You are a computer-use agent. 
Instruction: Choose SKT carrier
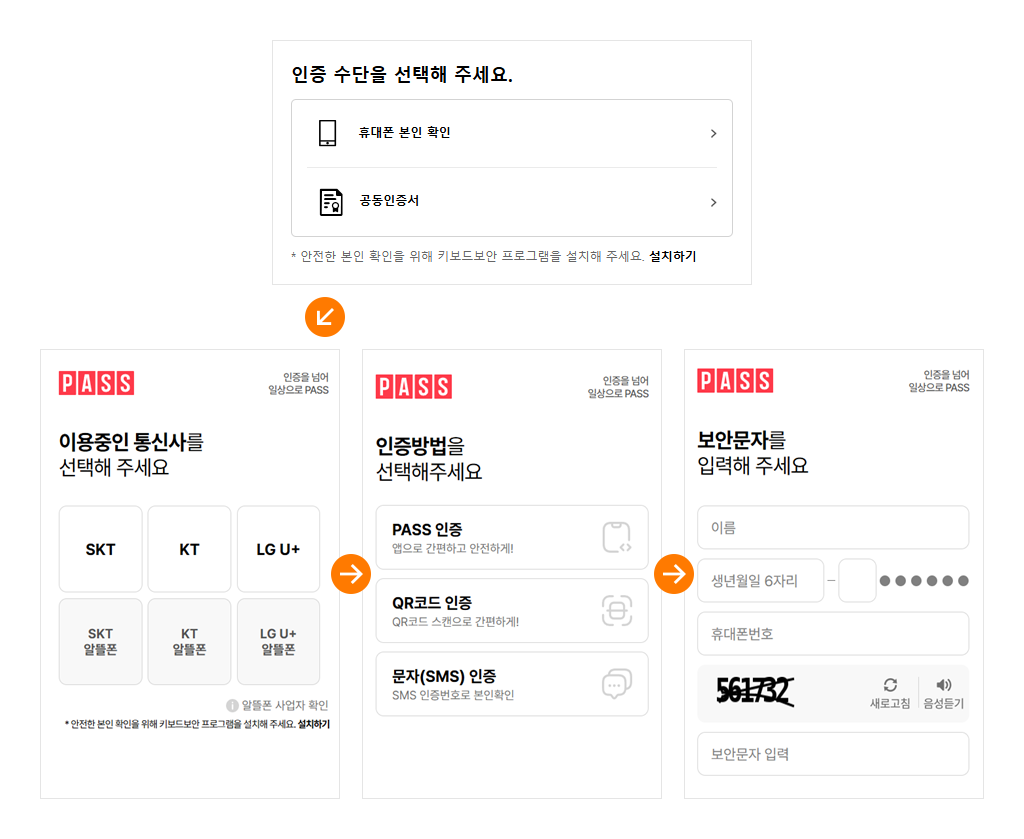pyautogui.click(x=101, y=549)
